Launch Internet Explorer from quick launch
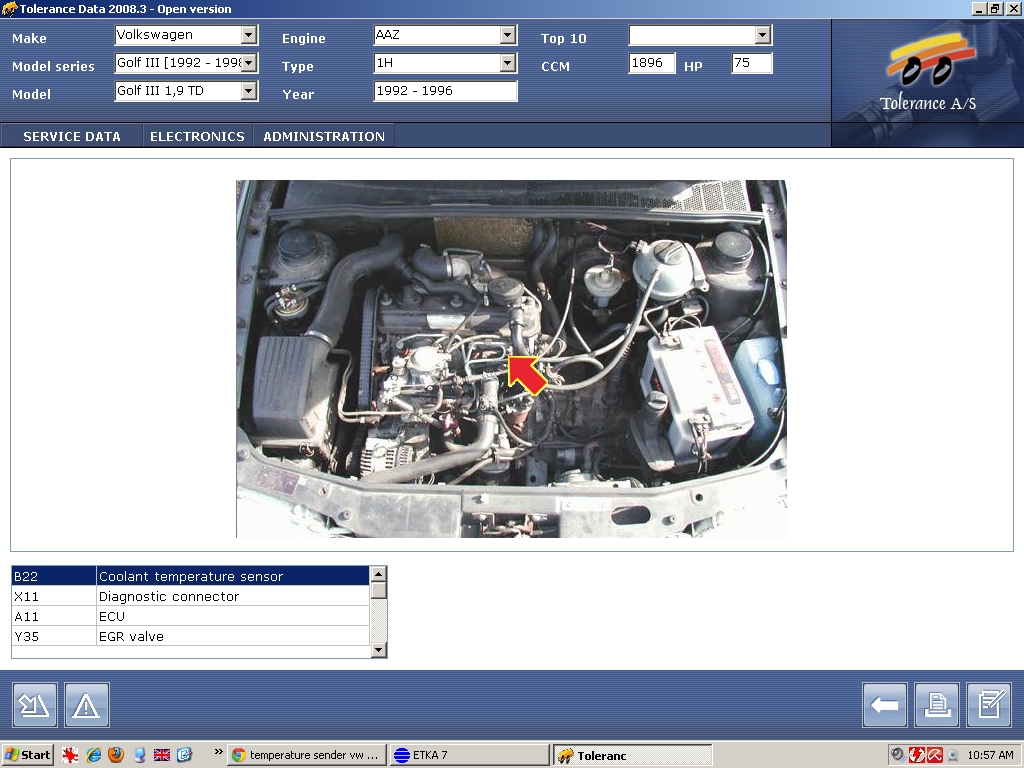 click(x=94, y=755)
